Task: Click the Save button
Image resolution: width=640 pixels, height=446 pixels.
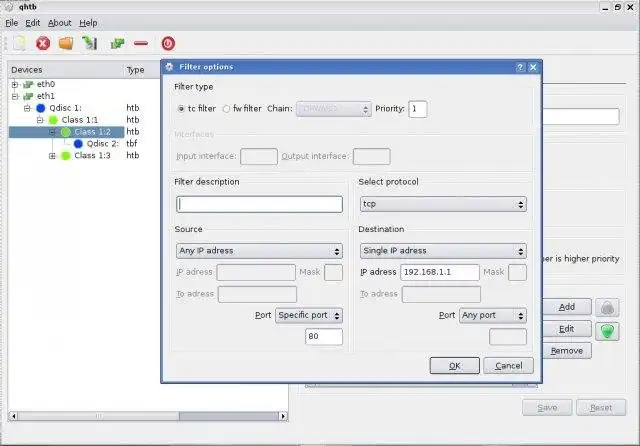Action: coord(547,407)
